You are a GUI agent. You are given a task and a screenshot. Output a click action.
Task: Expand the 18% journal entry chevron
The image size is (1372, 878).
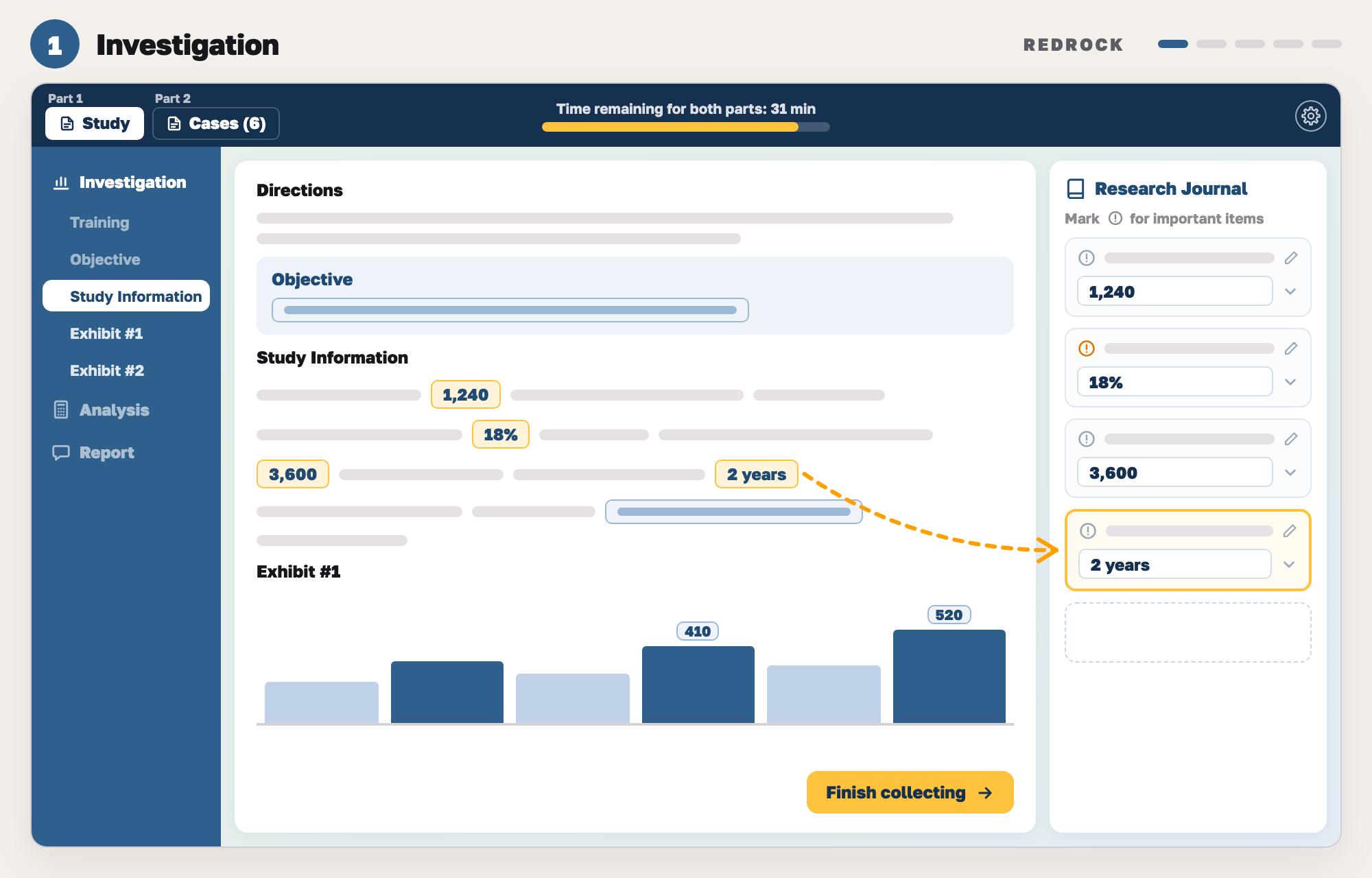pos(1290,382)
